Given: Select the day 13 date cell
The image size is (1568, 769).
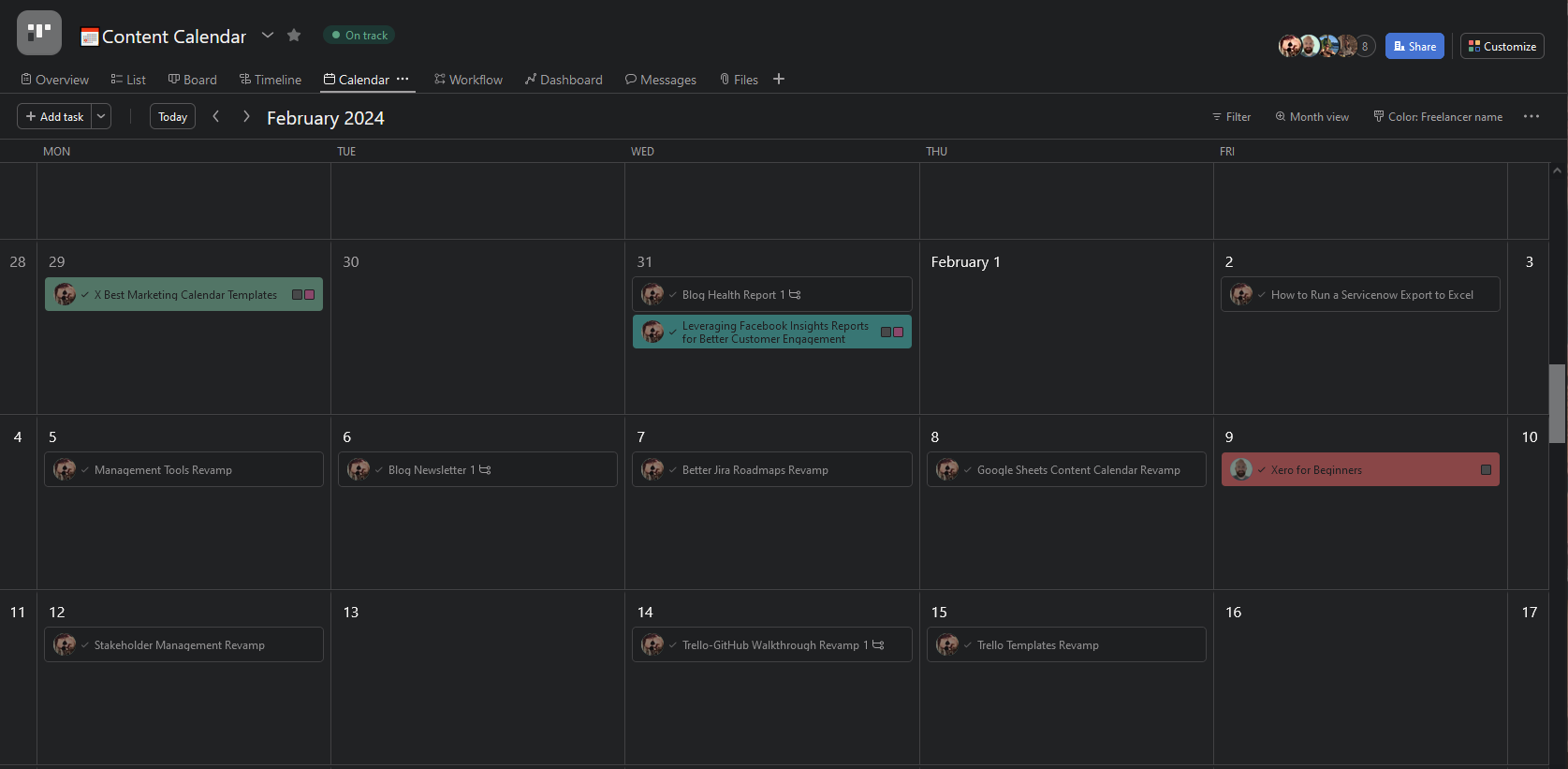Looking at the screenshot, I should 477,676.
